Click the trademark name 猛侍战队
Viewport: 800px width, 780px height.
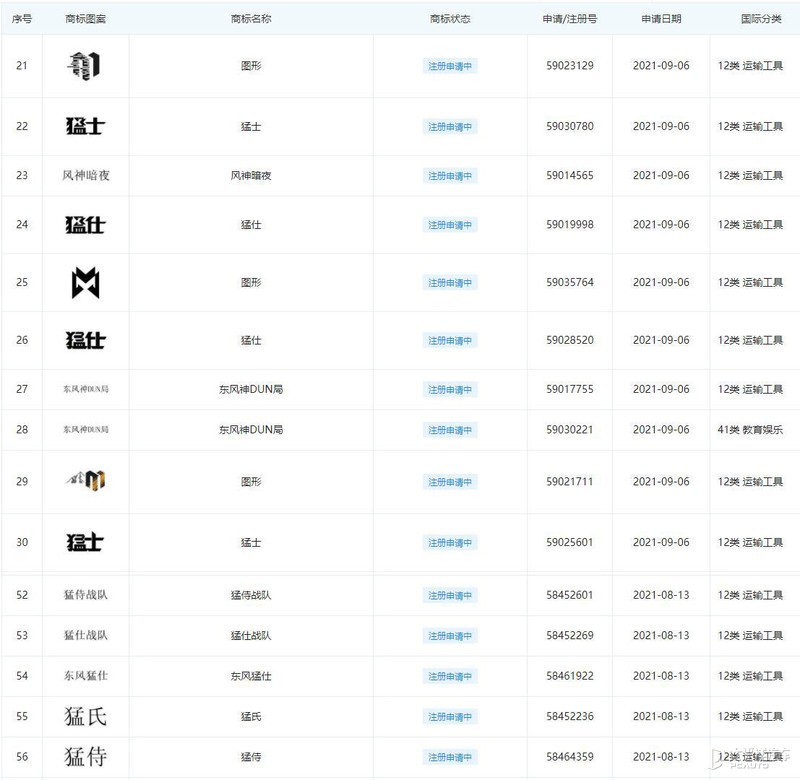(x=251, y=595)
